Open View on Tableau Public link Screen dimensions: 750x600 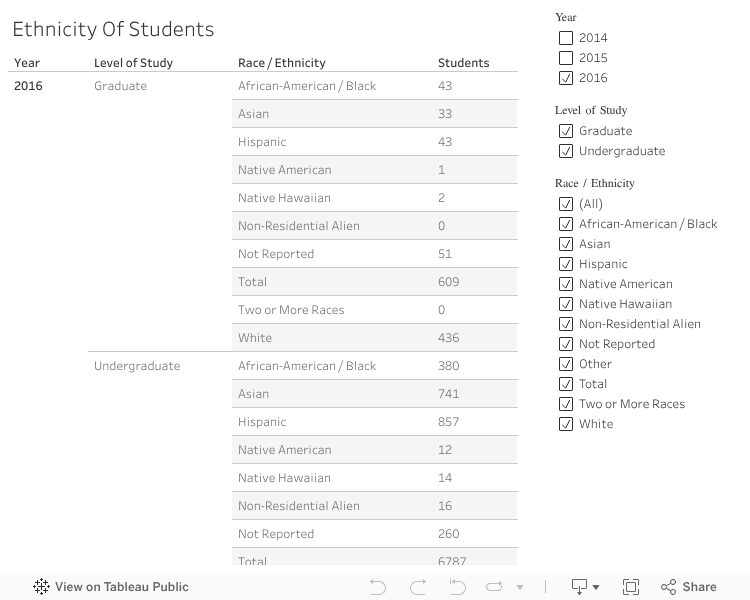point(121,587)
